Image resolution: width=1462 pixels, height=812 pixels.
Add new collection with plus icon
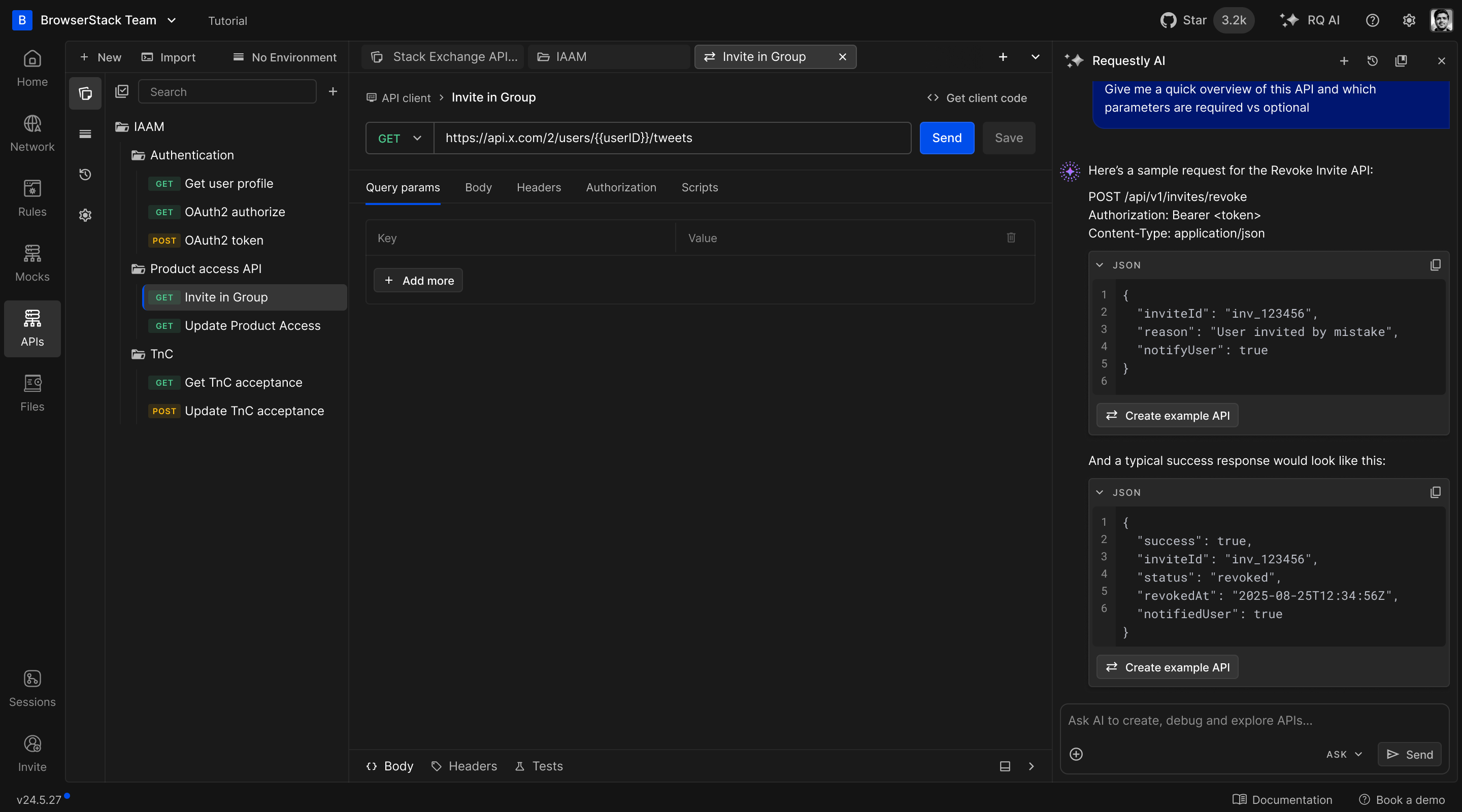click(x=333, y=91)
